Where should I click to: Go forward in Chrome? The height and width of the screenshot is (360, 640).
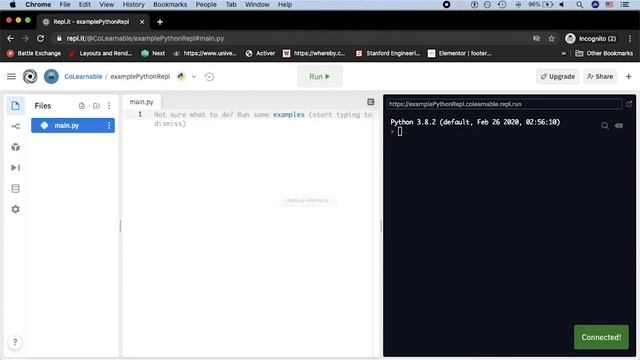tap(25, 38)
